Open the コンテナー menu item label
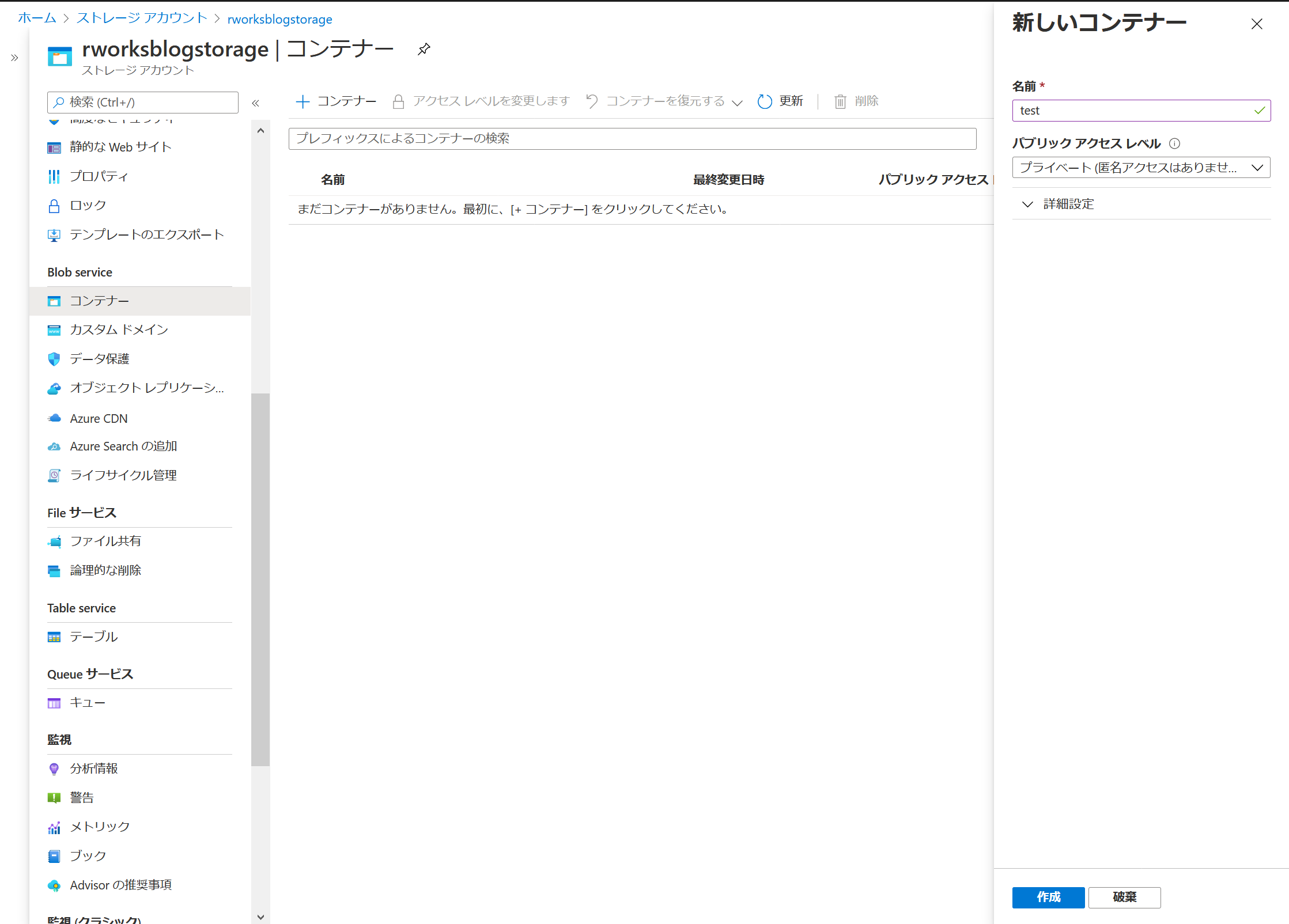Image resolution: width=1289 pixels, height=924 pixels. [100, 301]
